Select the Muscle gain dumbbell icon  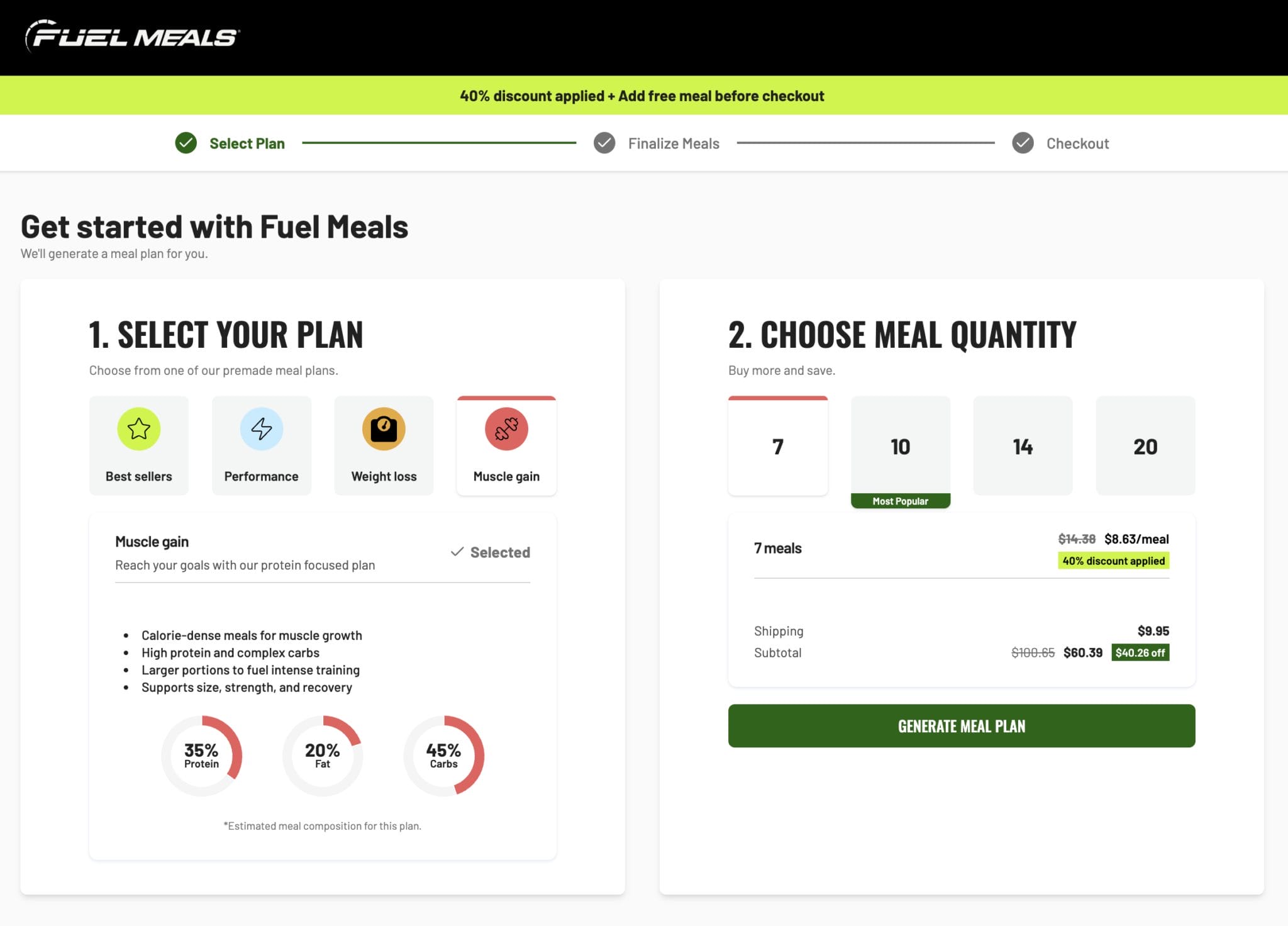pos(506,430)
